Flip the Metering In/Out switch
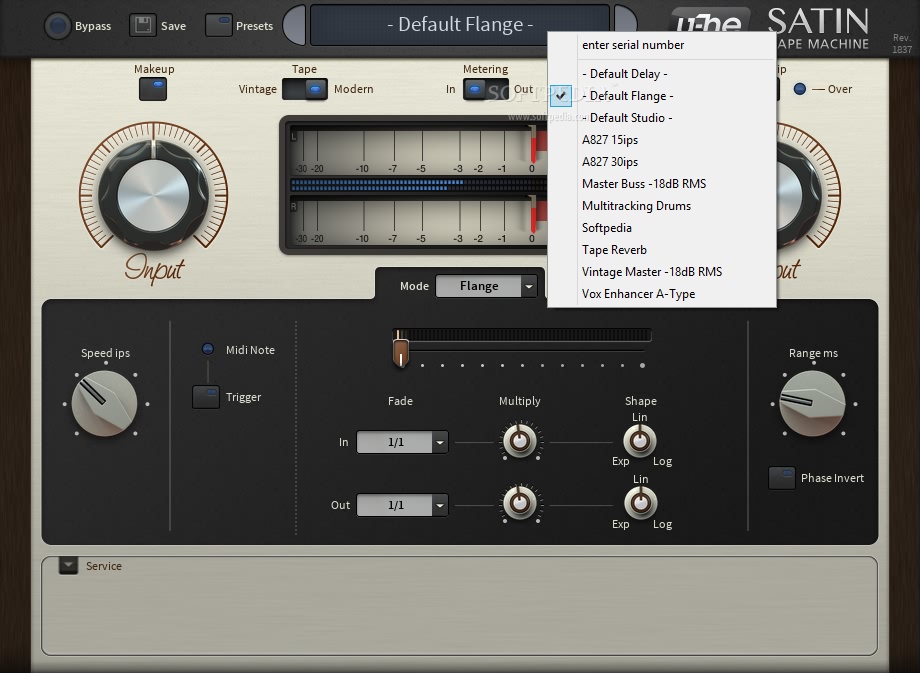The image size is (920, 673). (485, 89)
